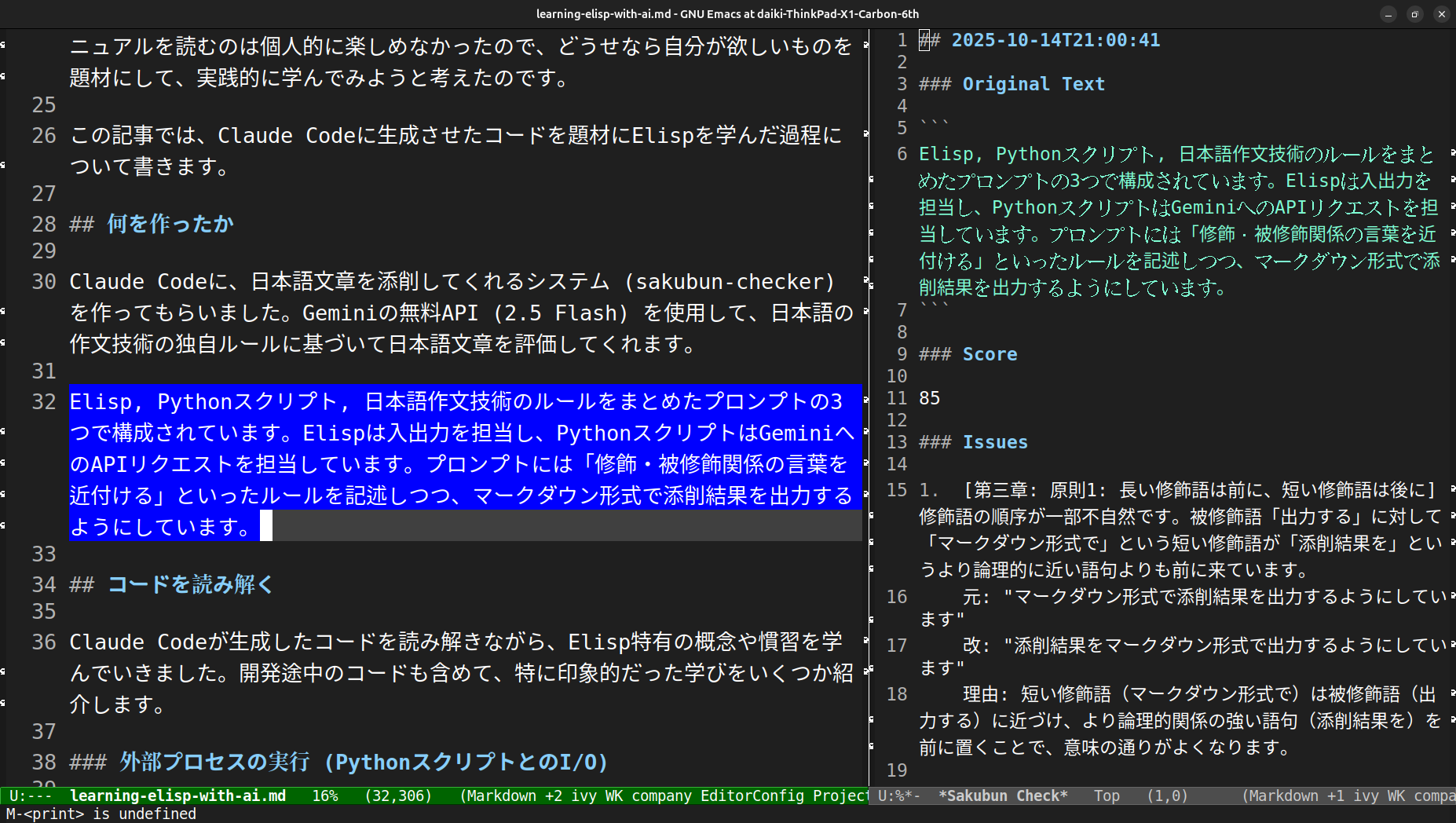Image resolution: width=1456 pixels, height=823 pixels.
Task: Click the 'コードを読み解く' heading
Action: (190, 584)
